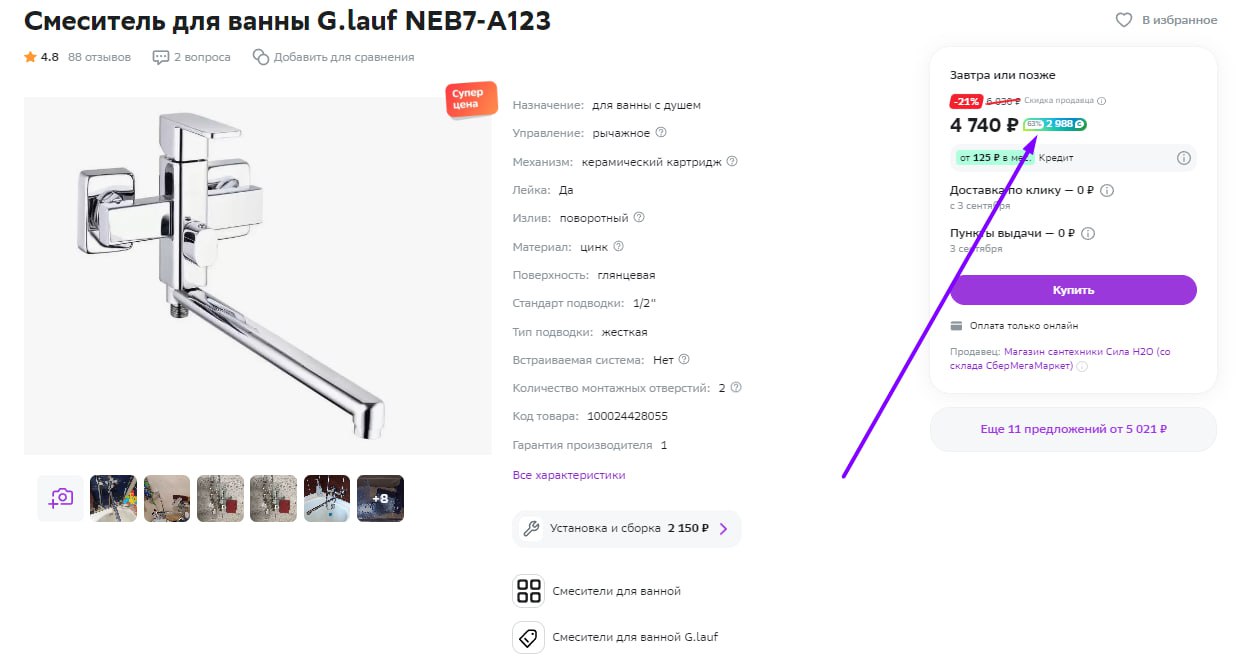Viewport: 1253px width, 659px height.
Task: Click the comparison scales icon
Action: (259, 57)
